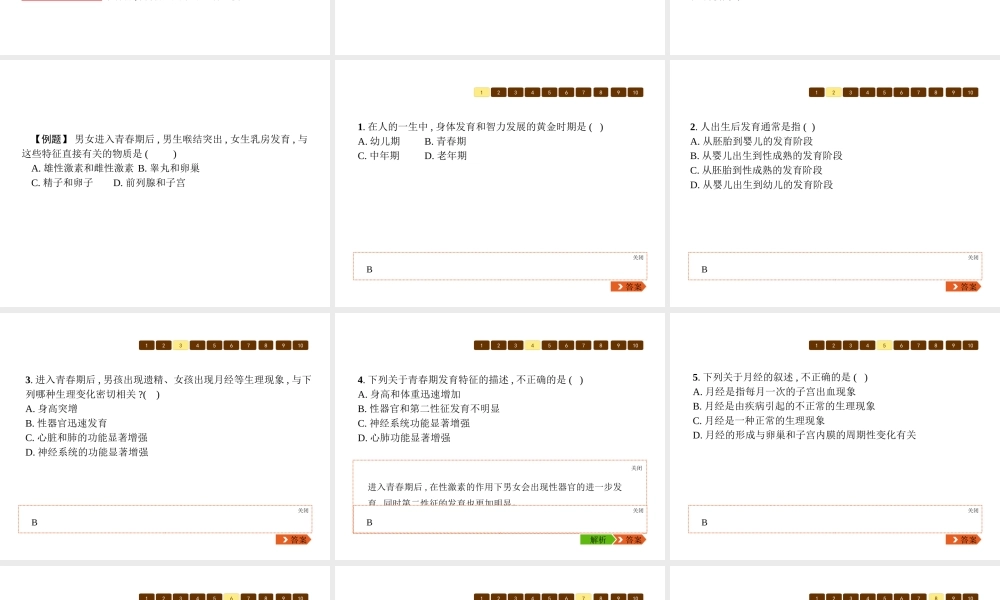The height and width of the screenshot is (600, 1000).
Task: Go to tab 8 from question 5 slide
Action: (936, 346)
